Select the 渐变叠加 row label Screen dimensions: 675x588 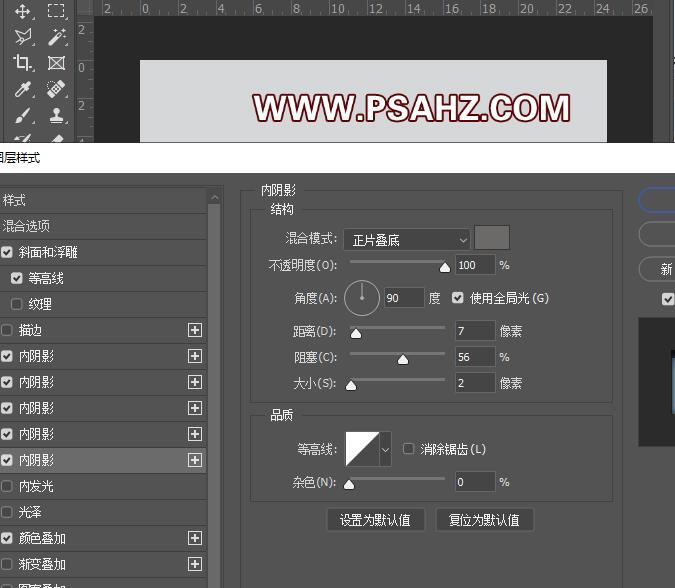(42, 564)
